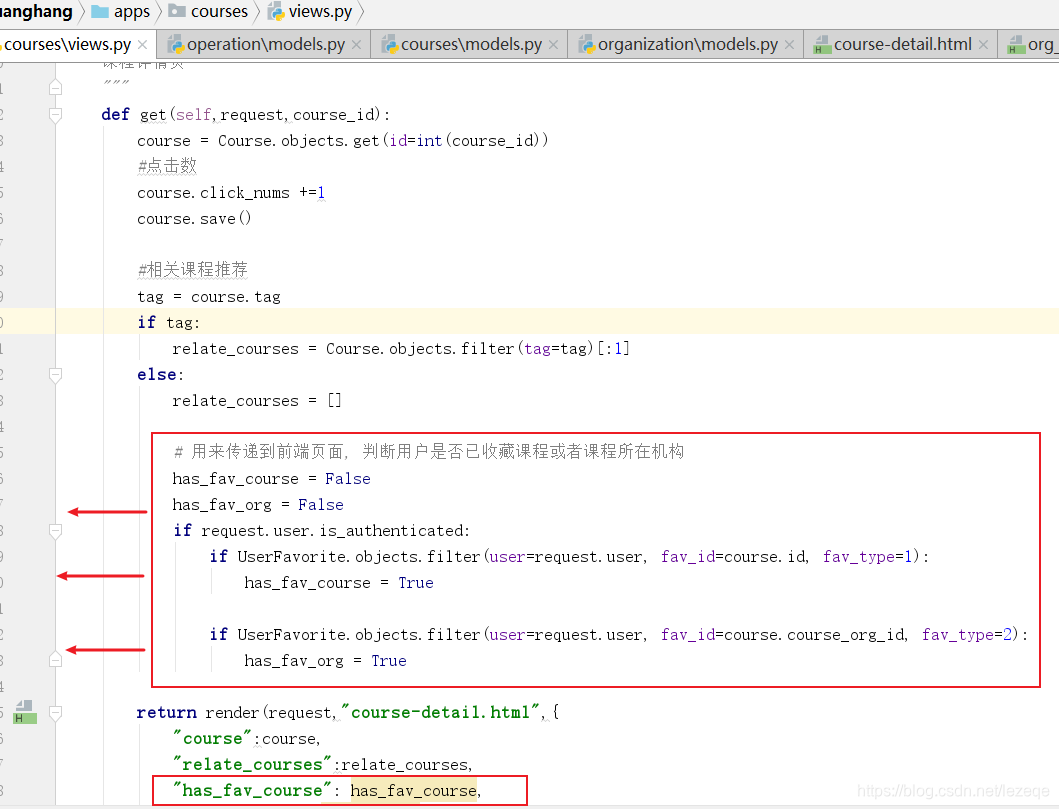Click the HTML icon on course-detail.html tab
Viewport: 1059px width, 809px height.
click(x=820, y=44)
